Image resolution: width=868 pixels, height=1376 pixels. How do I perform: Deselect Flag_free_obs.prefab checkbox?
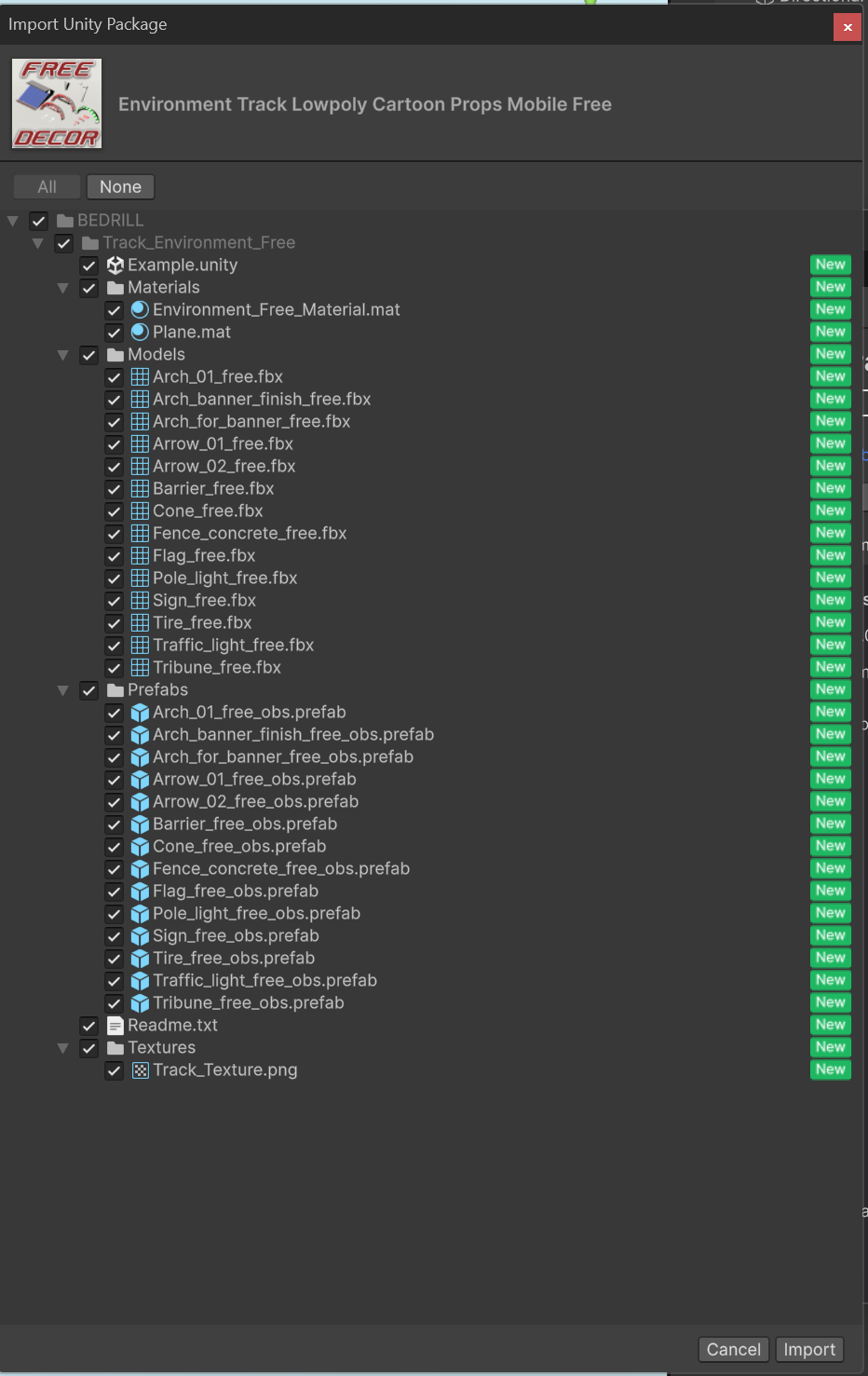115,892
